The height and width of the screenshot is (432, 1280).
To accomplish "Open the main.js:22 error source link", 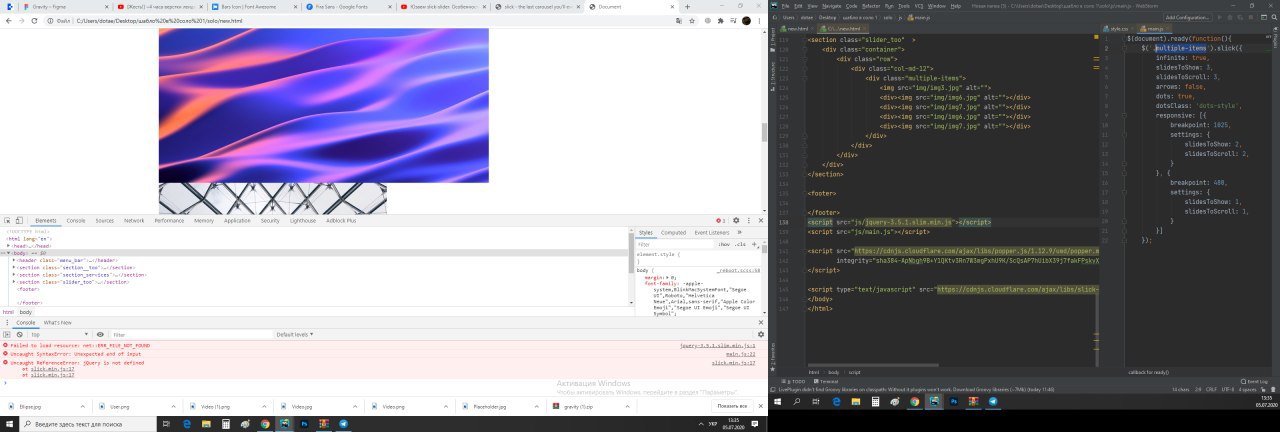I will [741, 354].
